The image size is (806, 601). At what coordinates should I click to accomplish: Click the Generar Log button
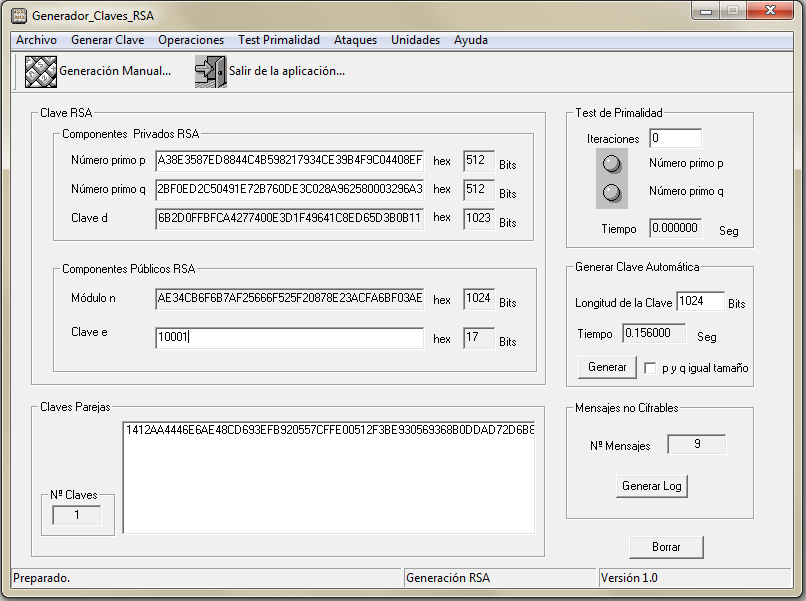pyautogui.click(x=652, y=486)
